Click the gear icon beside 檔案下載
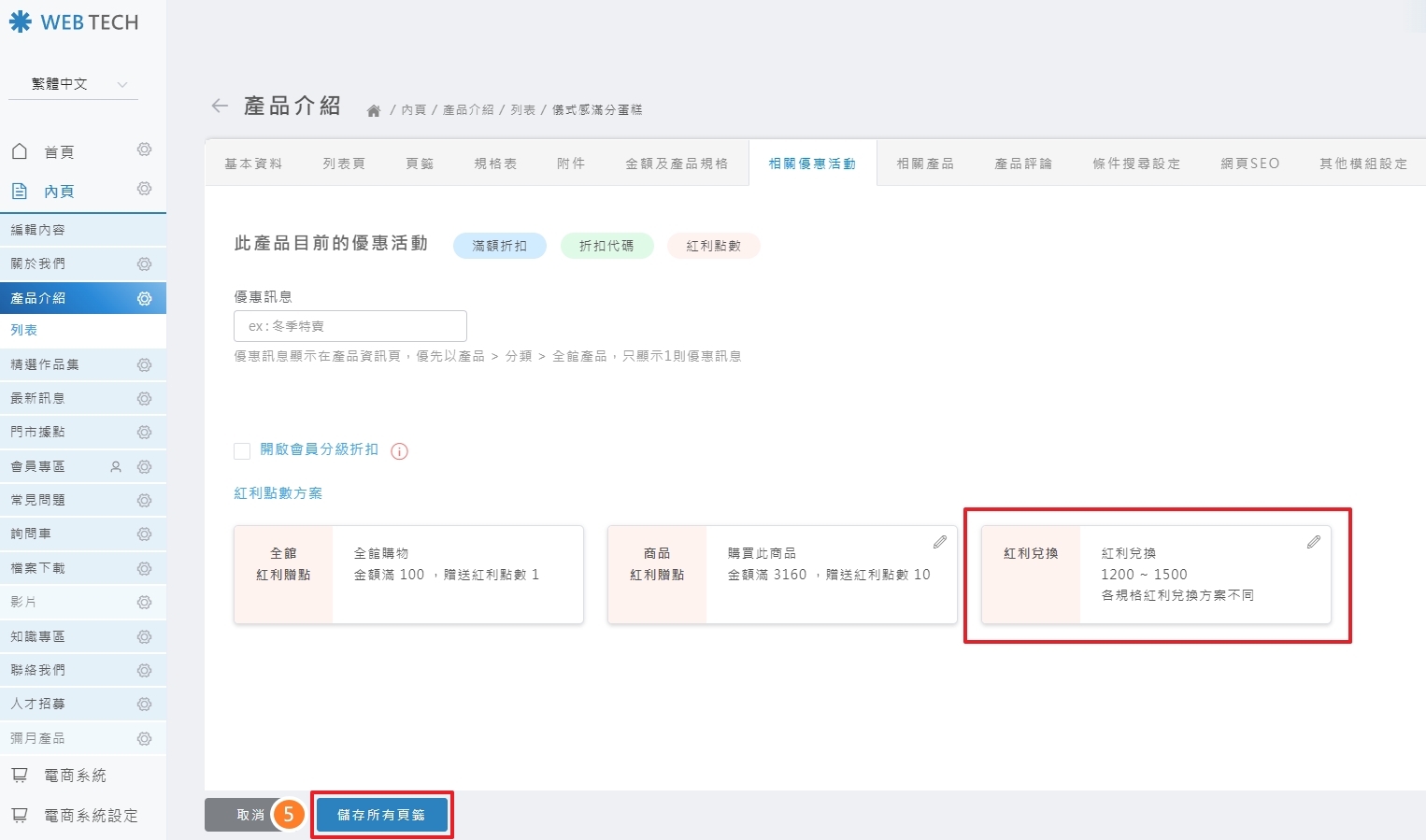Image resolution: width=1426 pixels, height=840 pixels. [144, 567]
